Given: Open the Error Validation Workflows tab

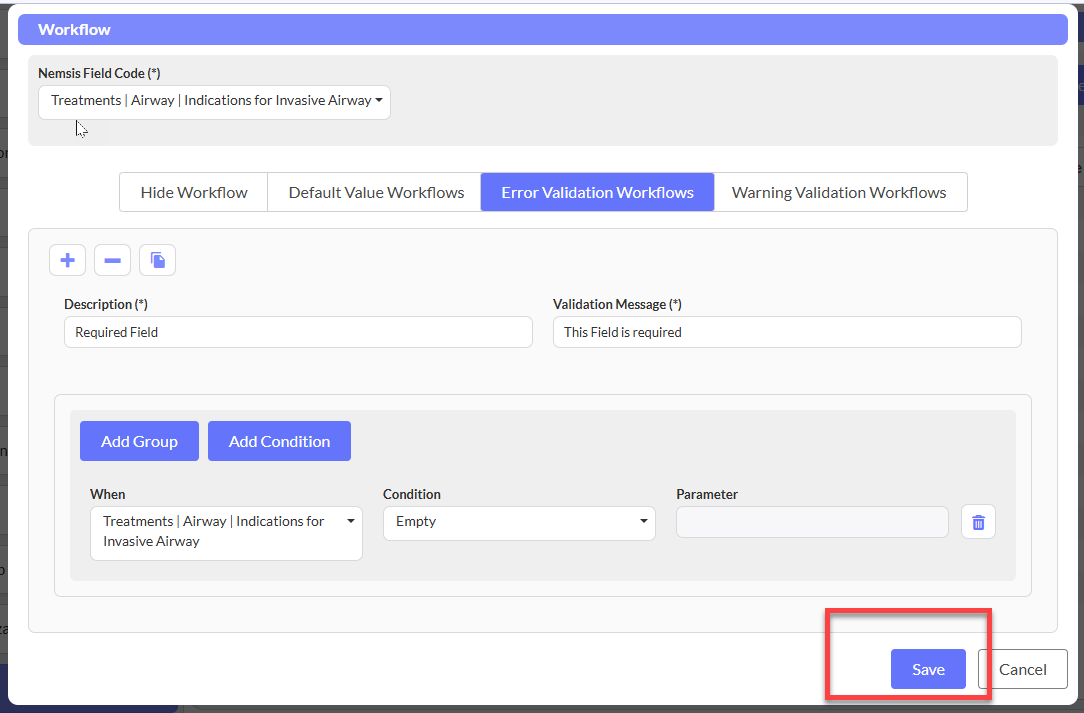Looking at the screenshot, I should [x=597, y=192].
